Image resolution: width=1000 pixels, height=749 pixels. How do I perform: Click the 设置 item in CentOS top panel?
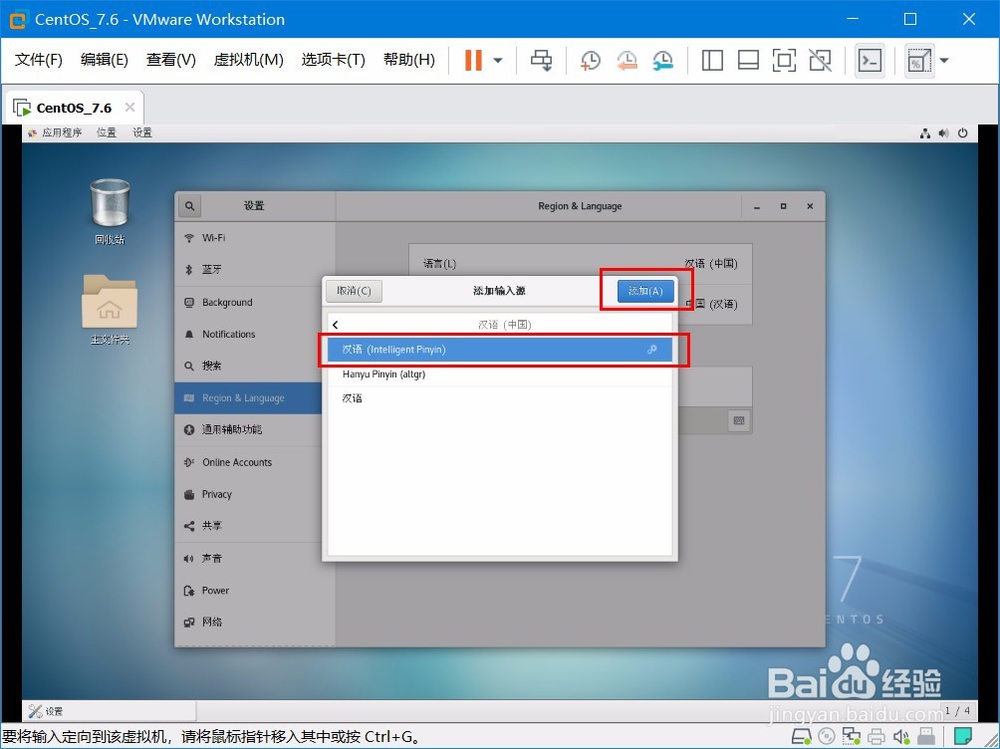[142, 133]
